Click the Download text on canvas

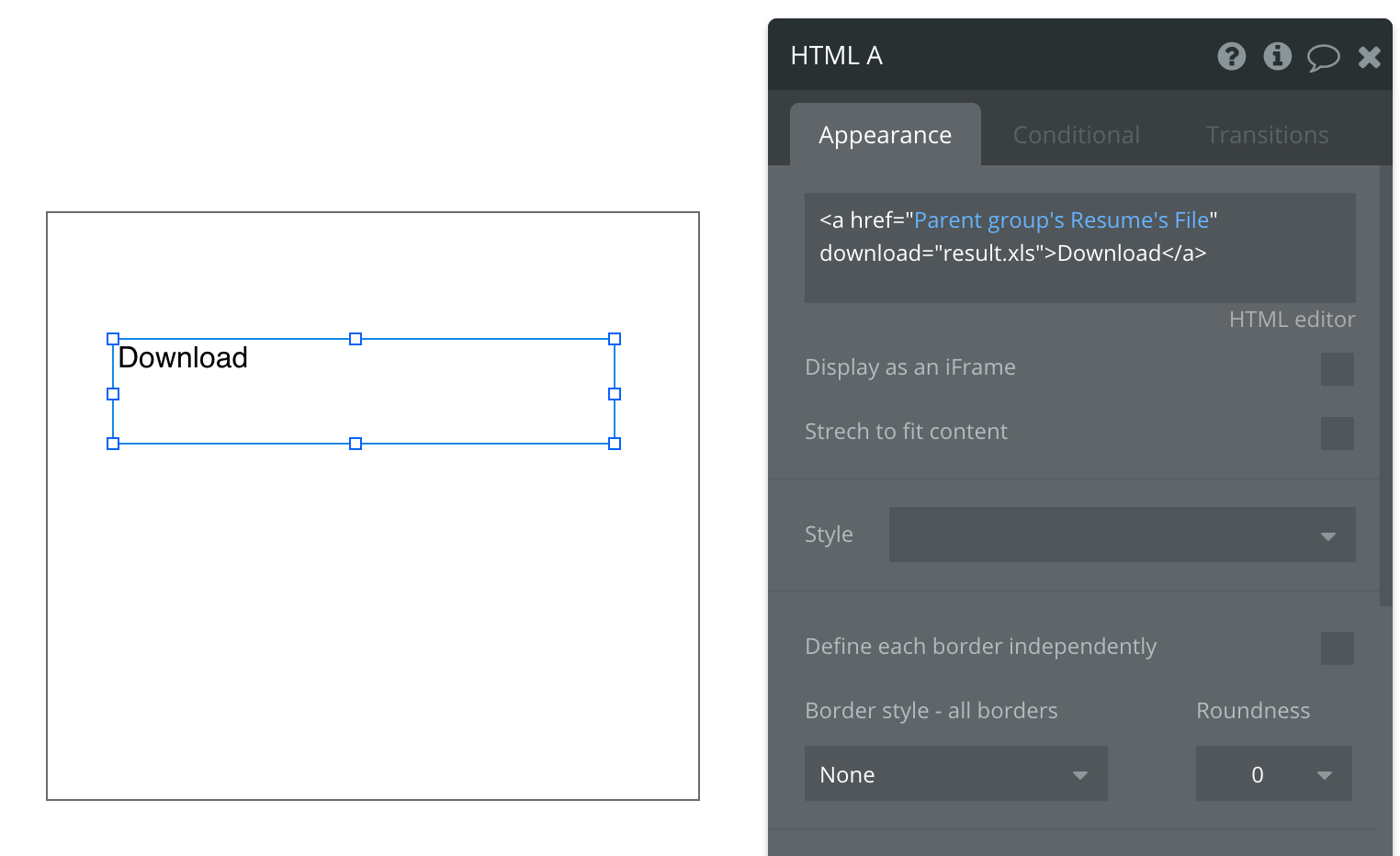[183, 357]
